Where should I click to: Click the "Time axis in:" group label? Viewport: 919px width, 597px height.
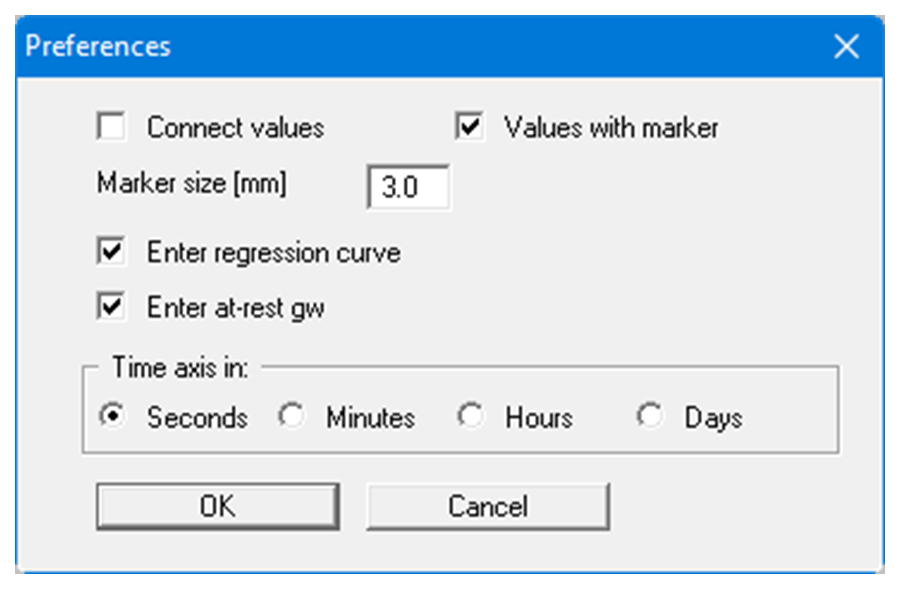(180, 368)
